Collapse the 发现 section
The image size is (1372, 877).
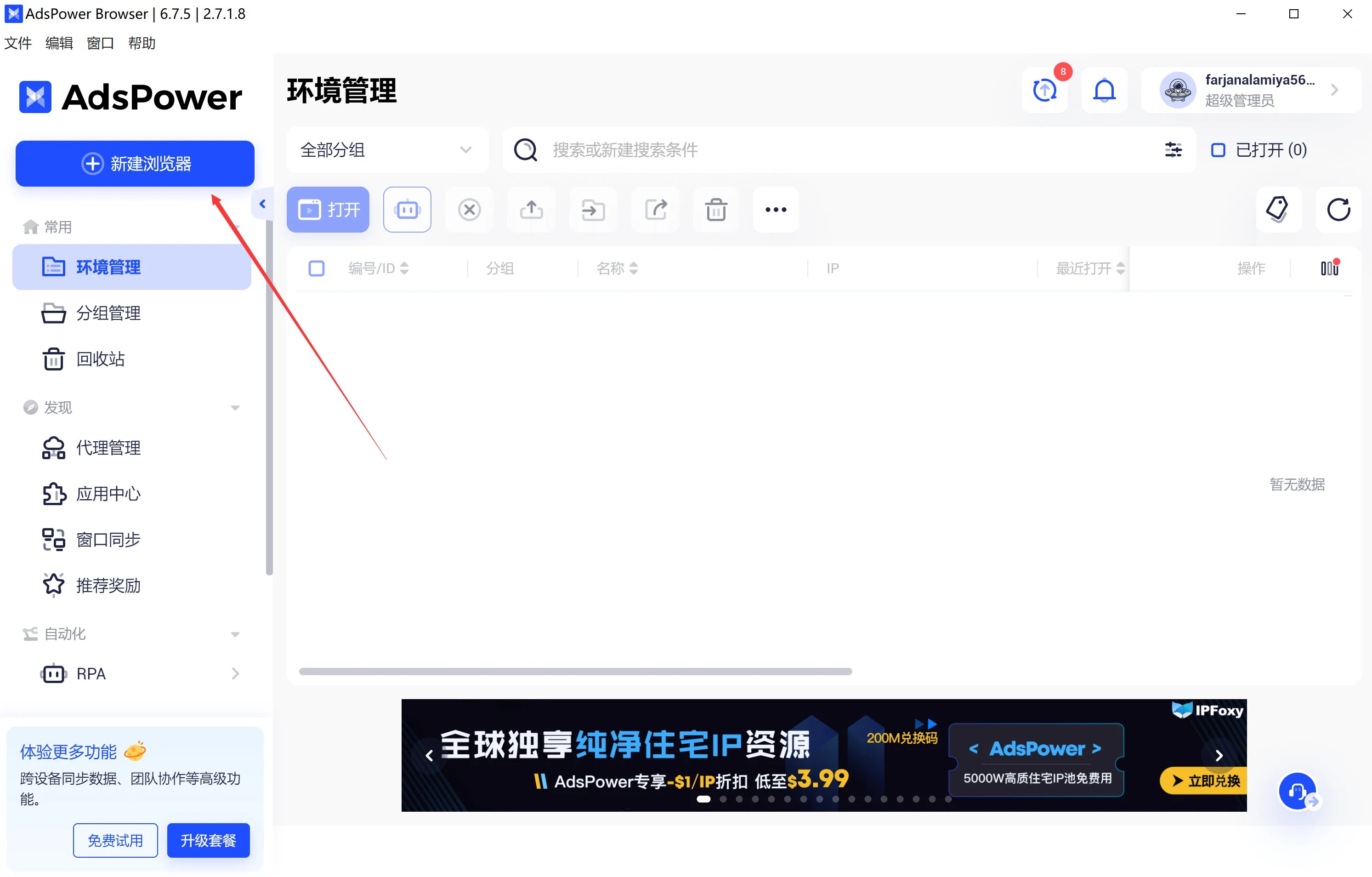[235, 408]
